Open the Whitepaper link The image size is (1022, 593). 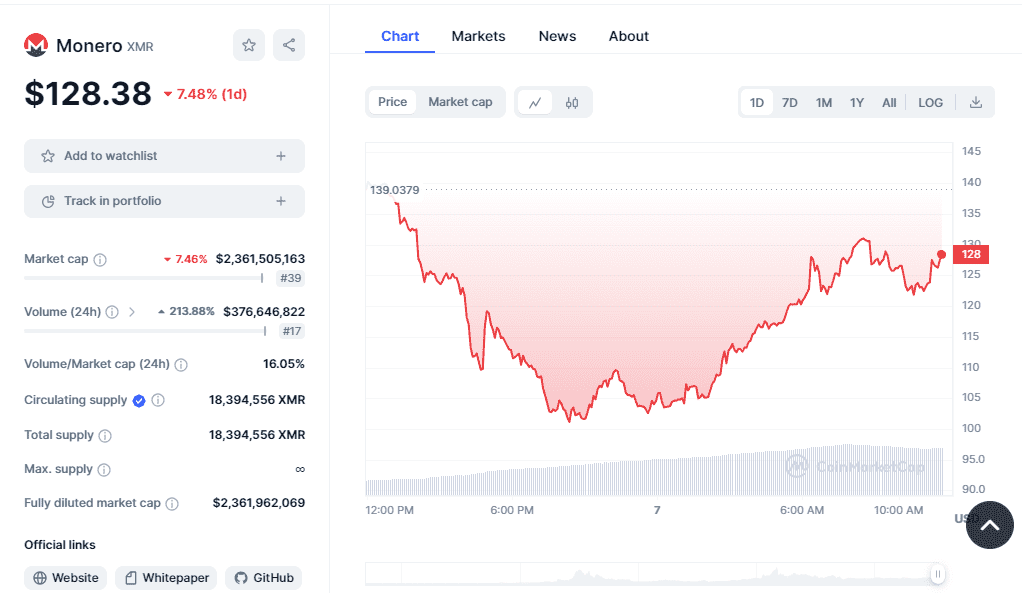(166, 578)
